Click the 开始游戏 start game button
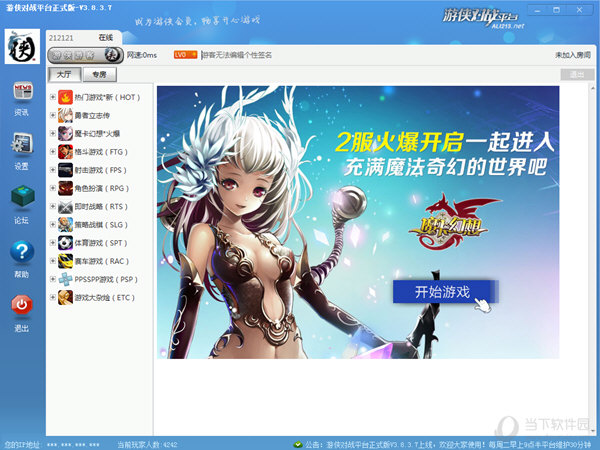This screenshot has width=600, height=450. 445,292
